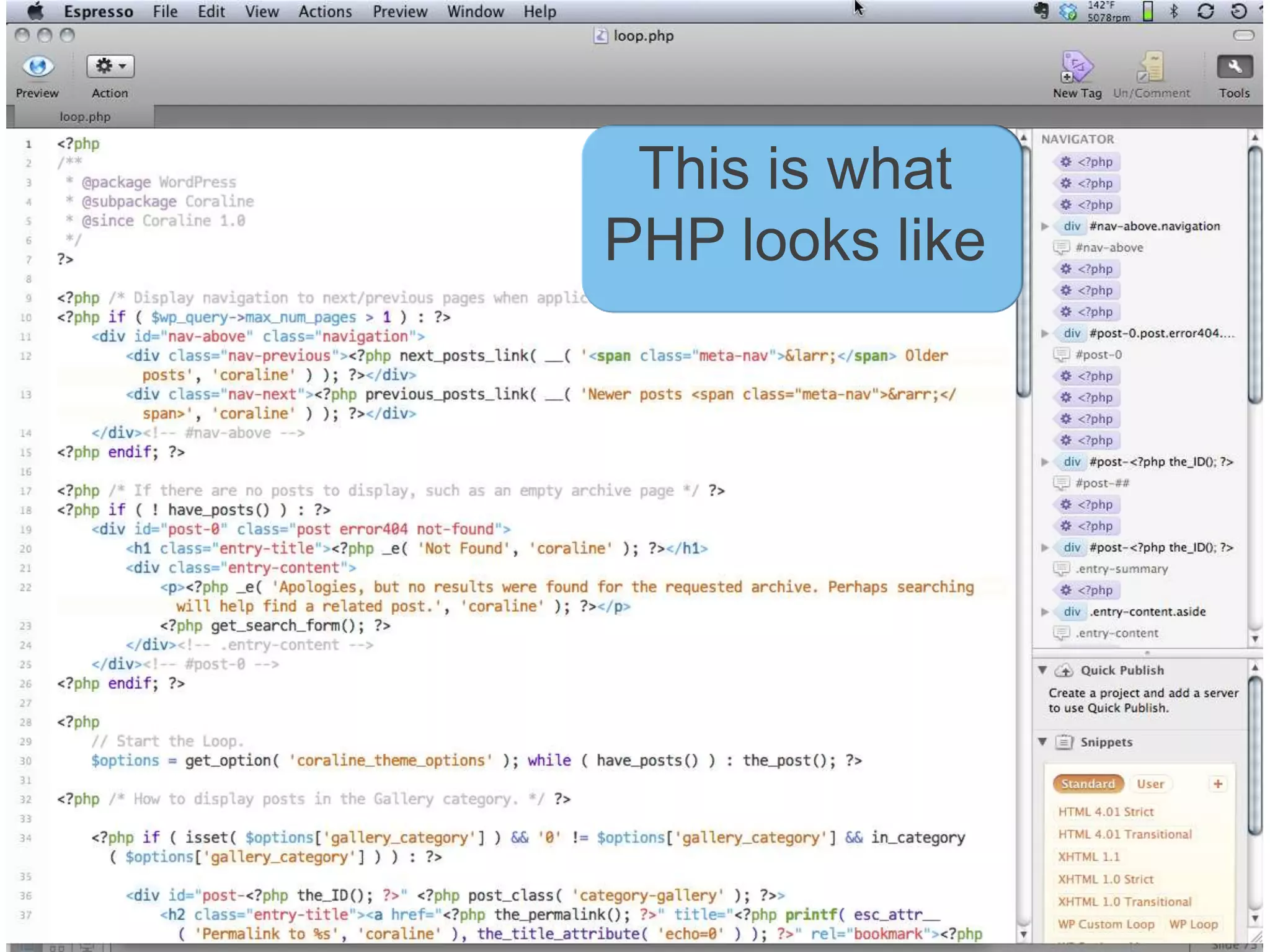Screen dimensions: 1270x952
Task: Expand the #nav-above.navigation div in Navigator
Action: (x=1045, y=226)
